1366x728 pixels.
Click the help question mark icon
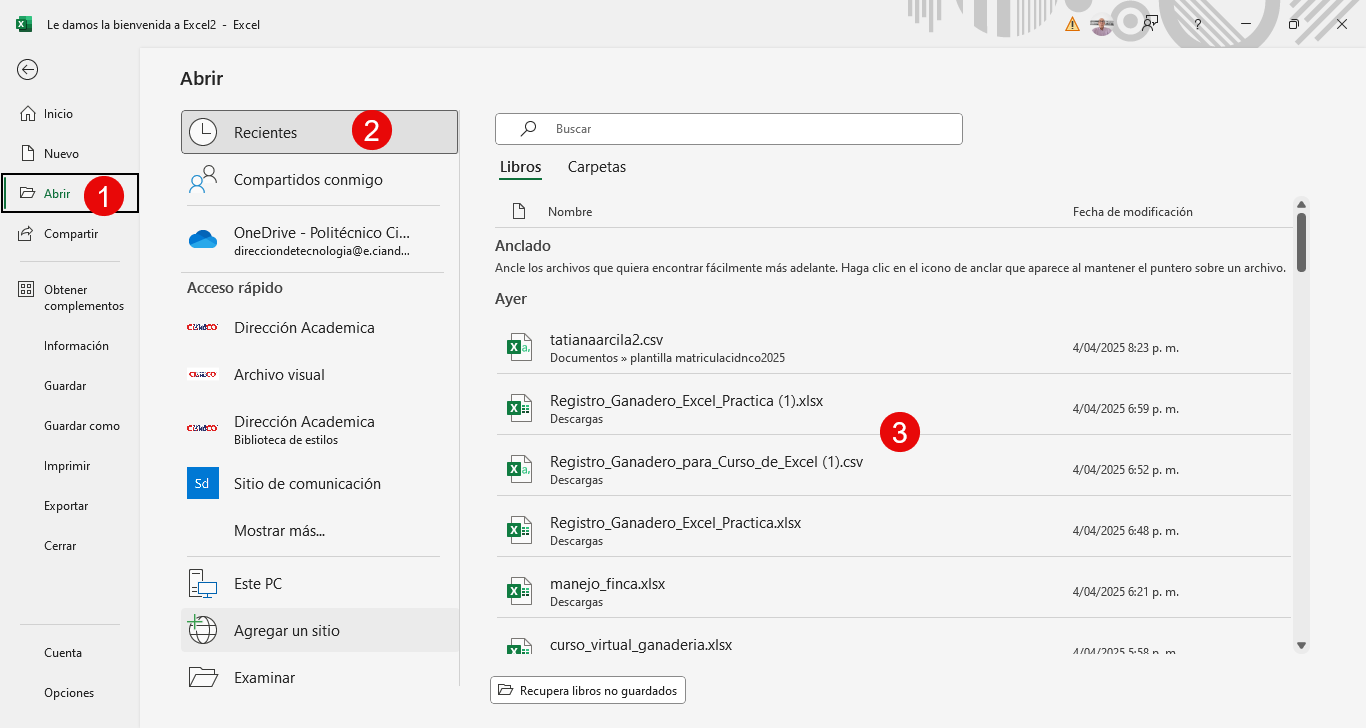pyautogui.click(x=1197, y=24)
